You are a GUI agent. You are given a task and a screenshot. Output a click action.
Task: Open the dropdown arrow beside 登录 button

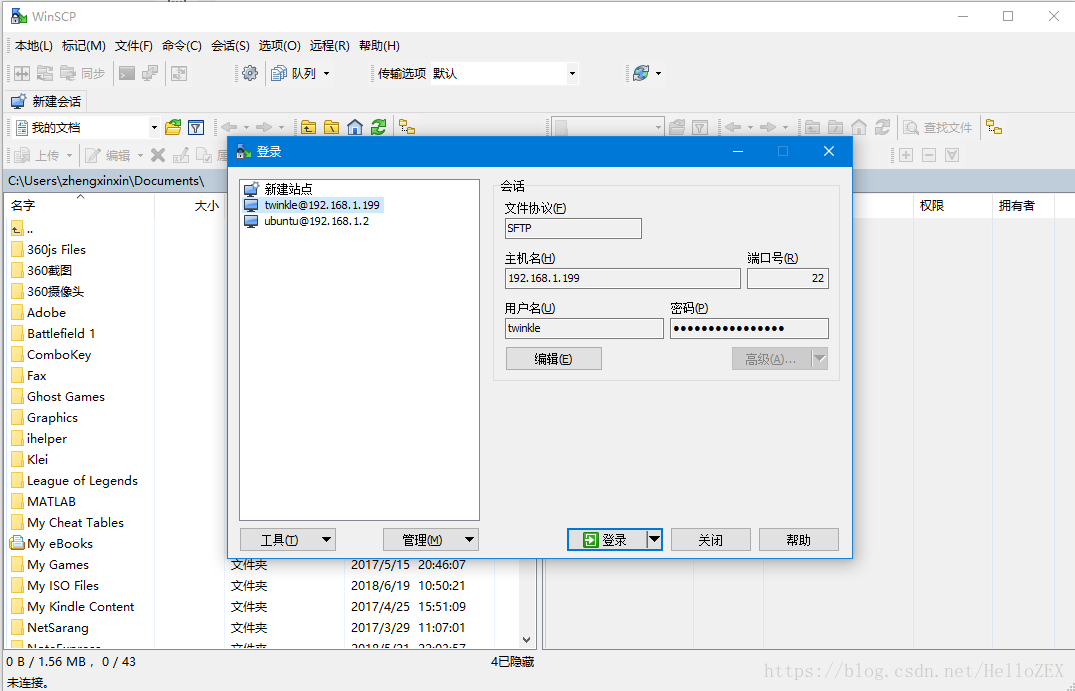pos(655,540)
